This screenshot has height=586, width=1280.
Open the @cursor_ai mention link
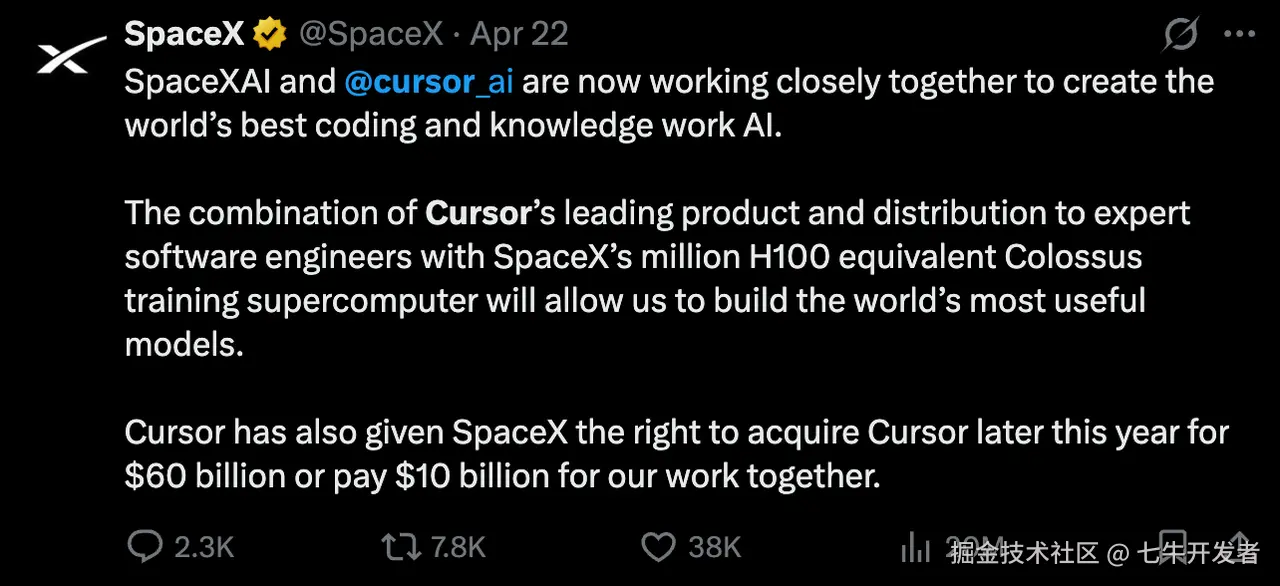(428, 81)
